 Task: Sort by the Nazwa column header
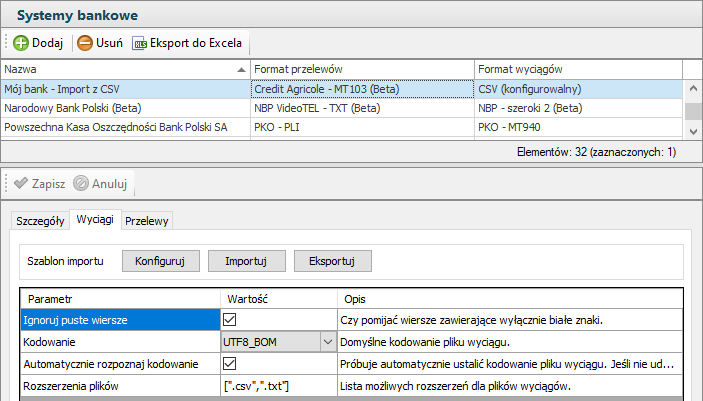pyautogui.click(x=120, y=69)
